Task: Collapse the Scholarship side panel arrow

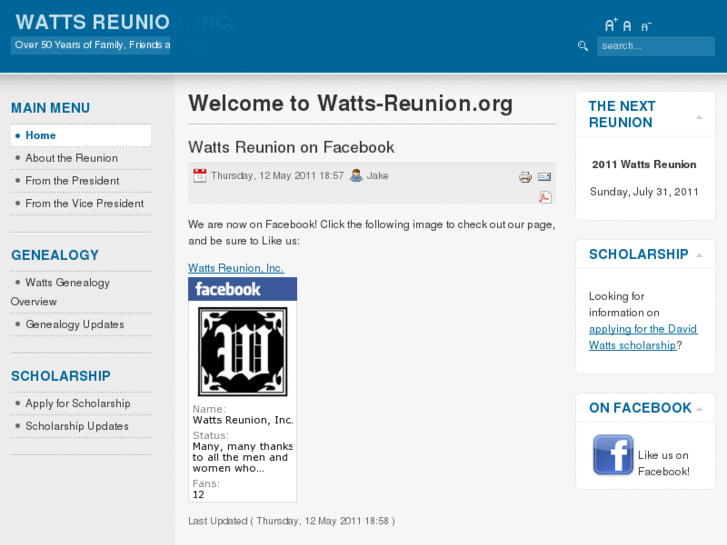Action: coord(699,256)
